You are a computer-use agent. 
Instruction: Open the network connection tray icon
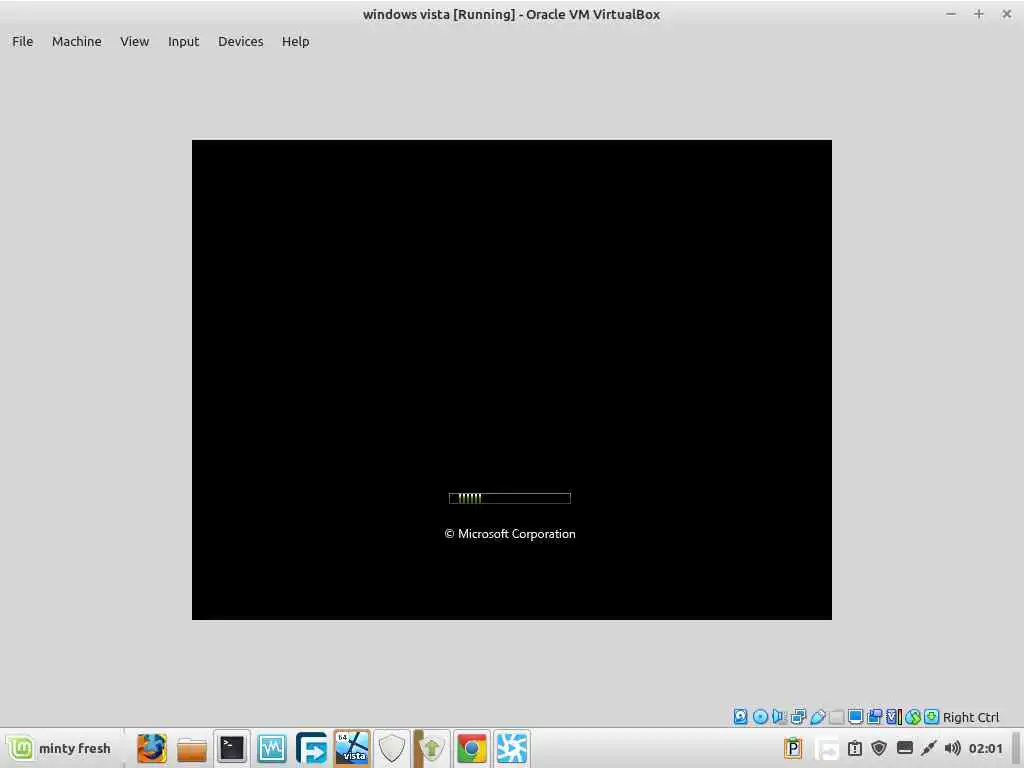(929, 748)
